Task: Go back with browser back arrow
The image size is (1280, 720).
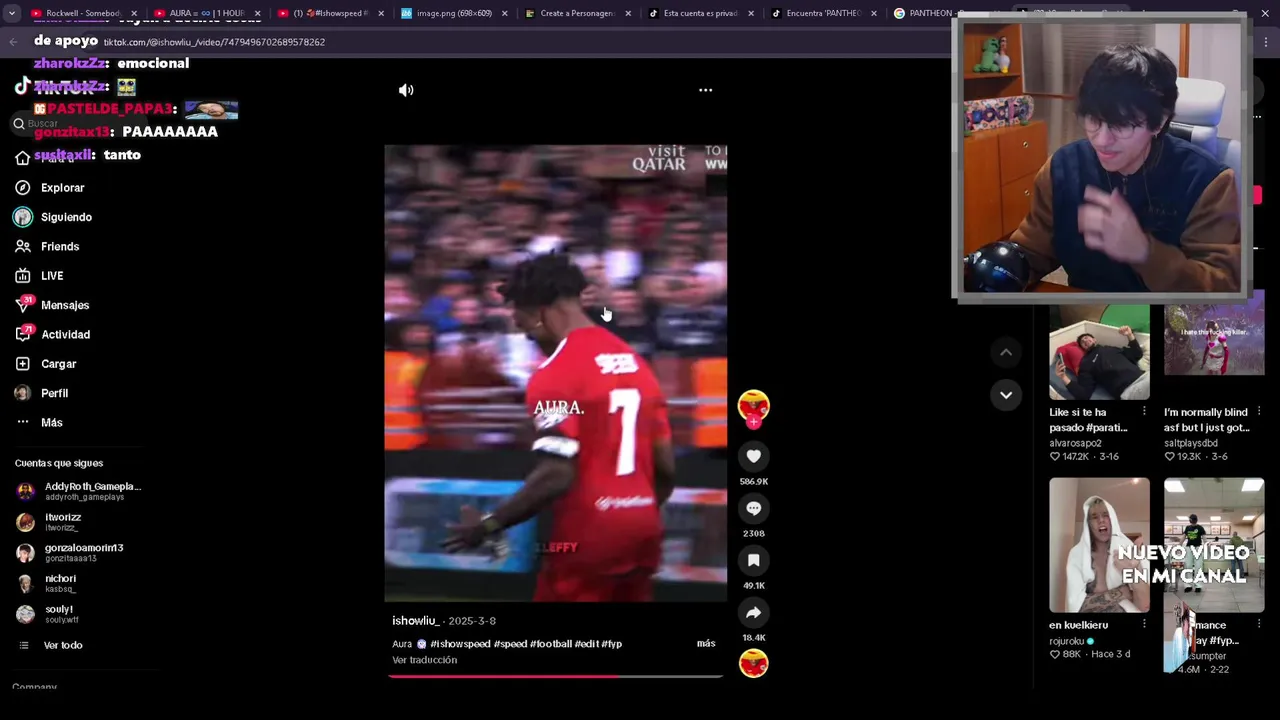Action: (x=13, y=42)
